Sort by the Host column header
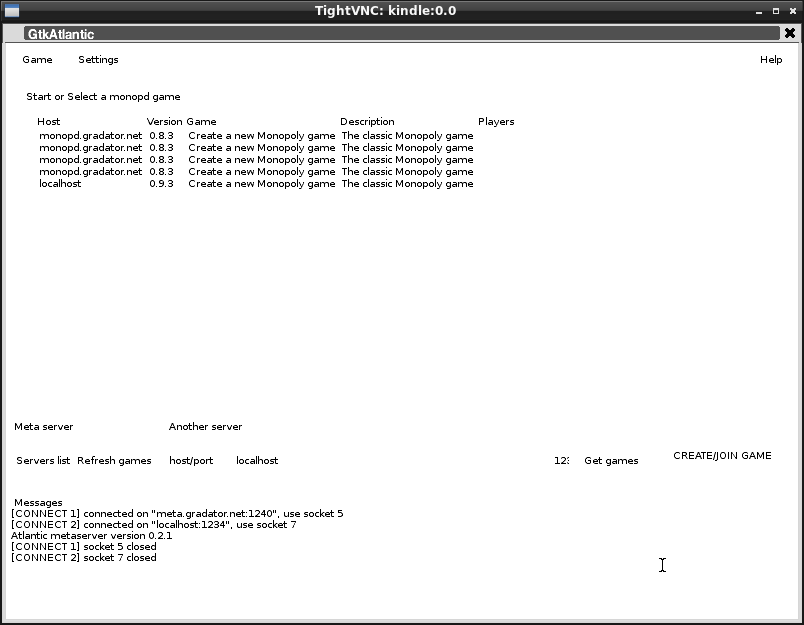Viewport: 804px width, 625px height. [49, 122]
